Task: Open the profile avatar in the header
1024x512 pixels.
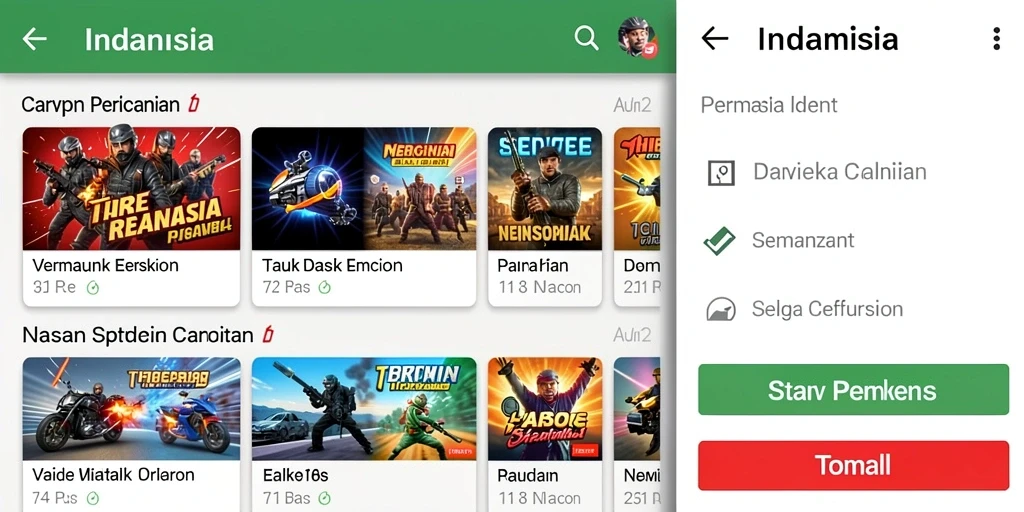Action: (636, 37)
